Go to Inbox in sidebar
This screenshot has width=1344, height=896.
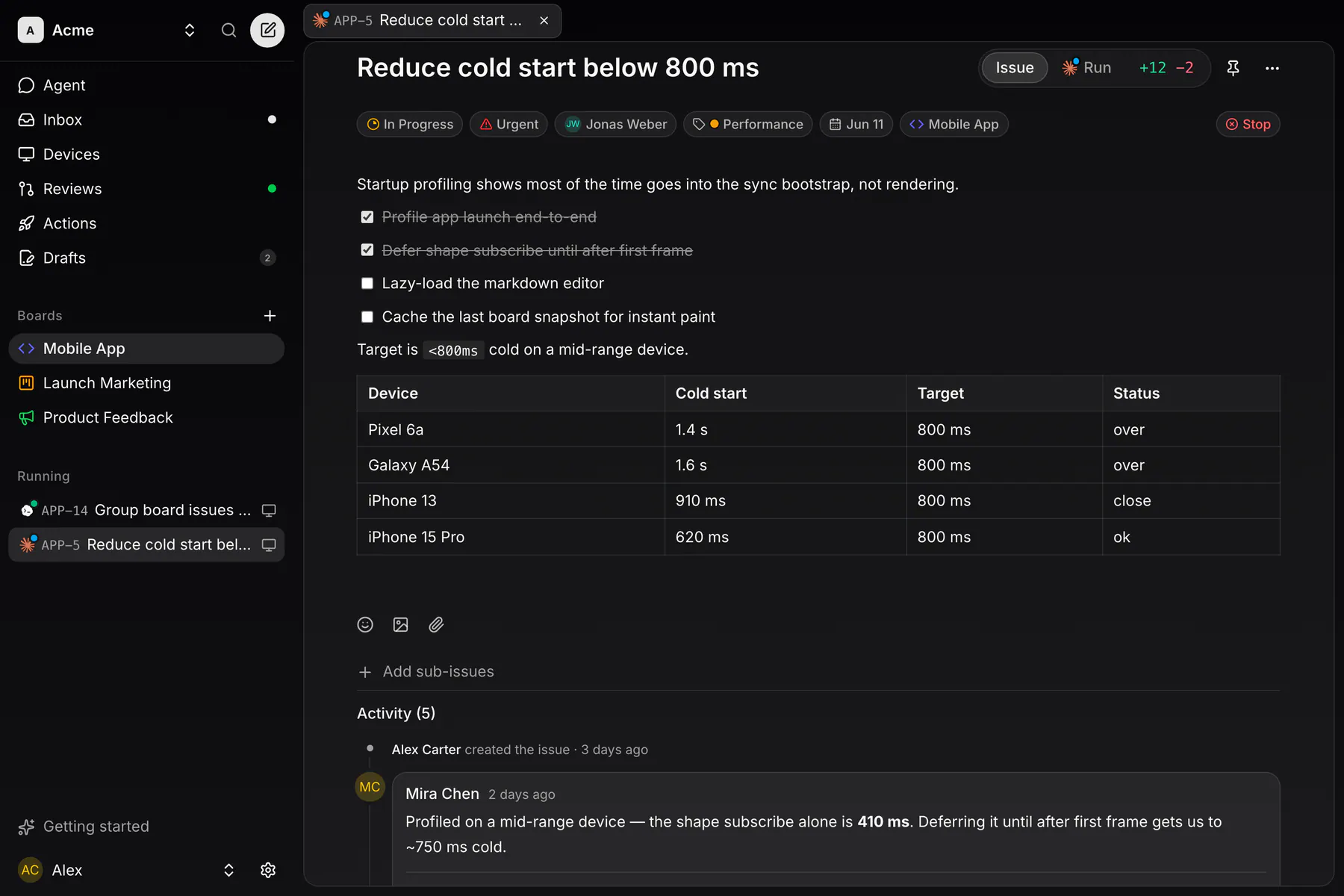[146, 119]
